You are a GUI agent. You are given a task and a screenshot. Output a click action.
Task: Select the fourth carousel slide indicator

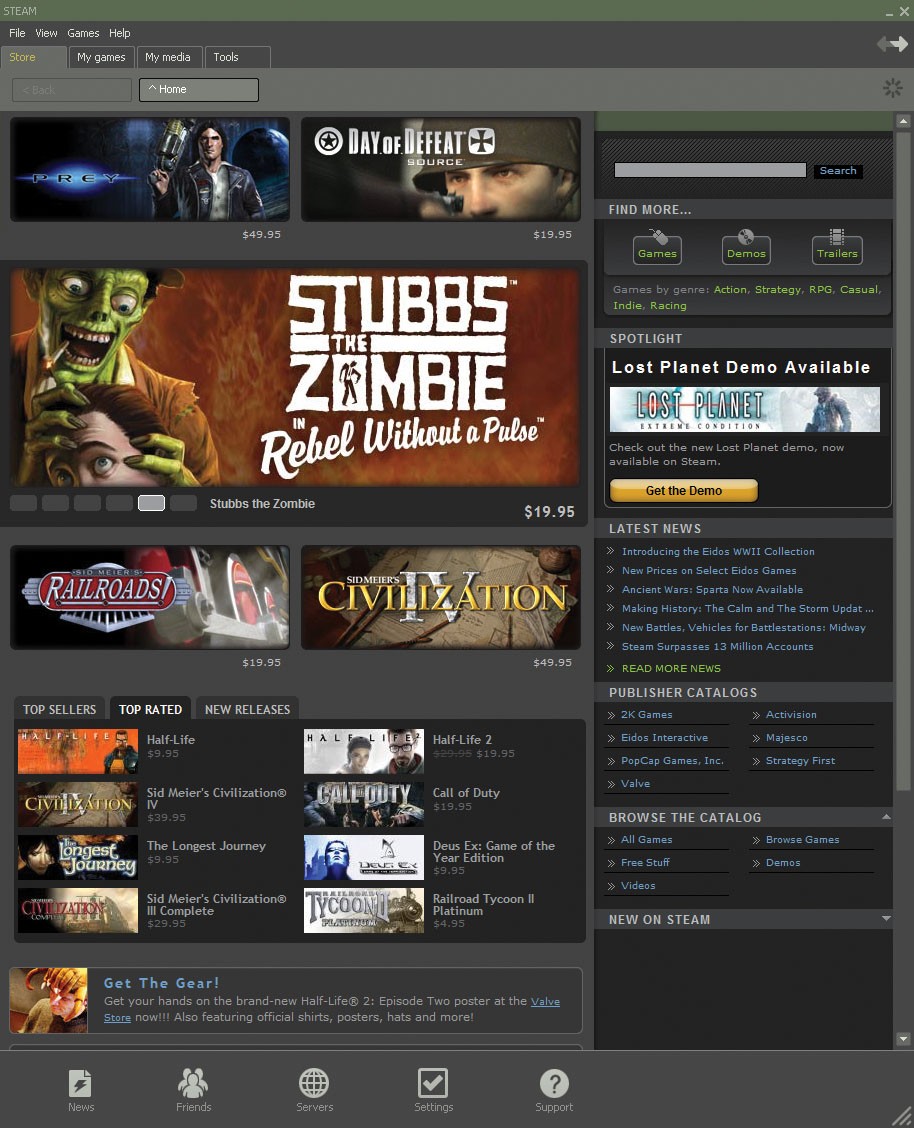[119, 503]
